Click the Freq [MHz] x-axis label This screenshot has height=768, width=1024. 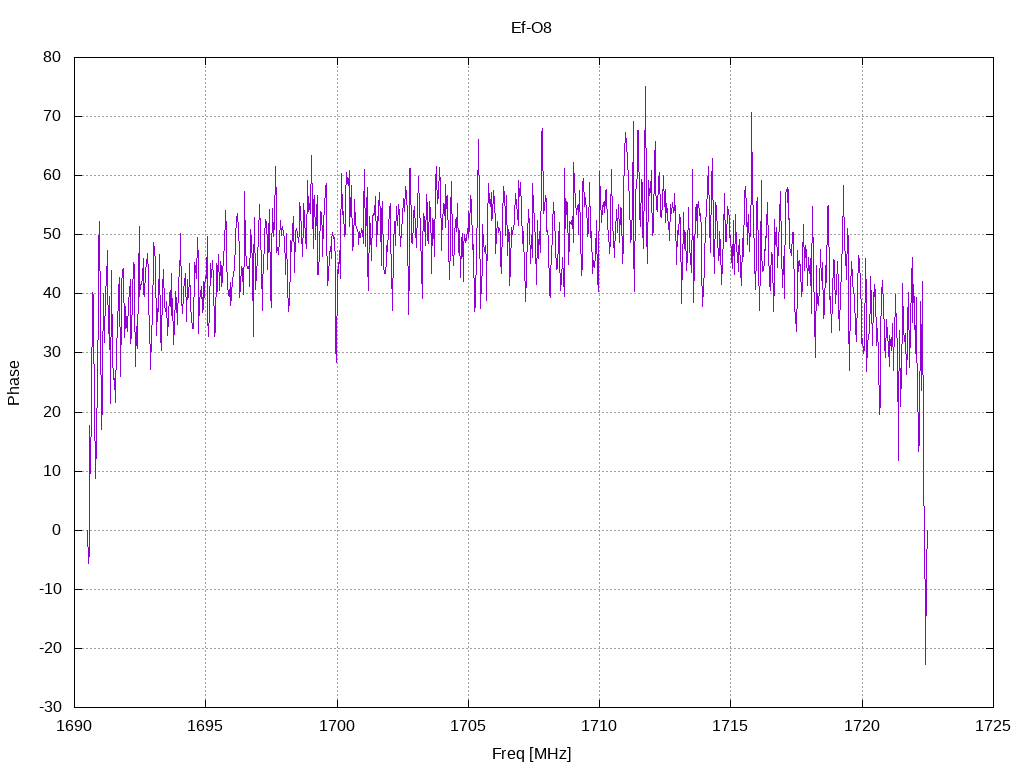point(531,754)
